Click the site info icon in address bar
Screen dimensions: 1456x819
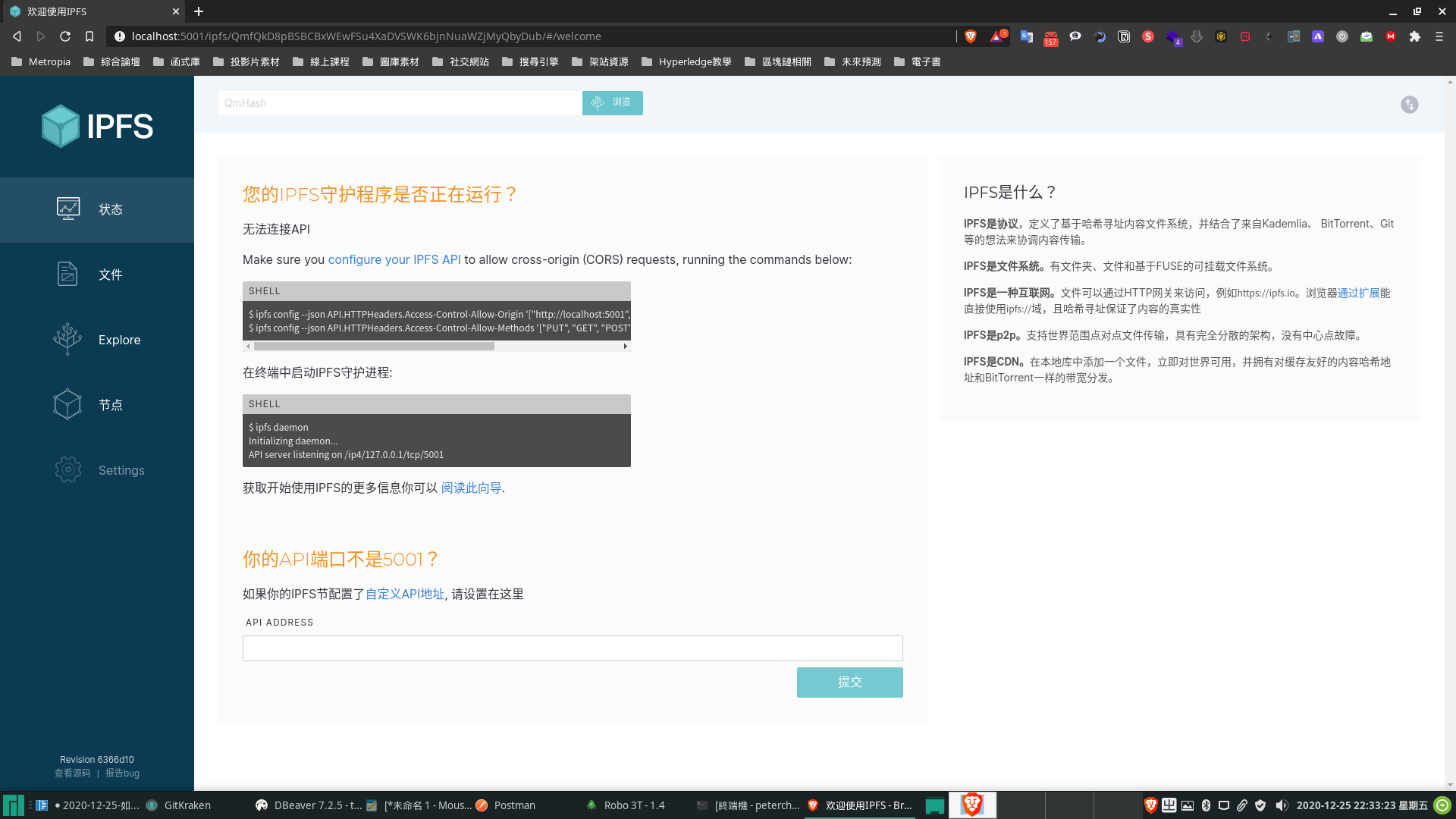click(120, 36)
